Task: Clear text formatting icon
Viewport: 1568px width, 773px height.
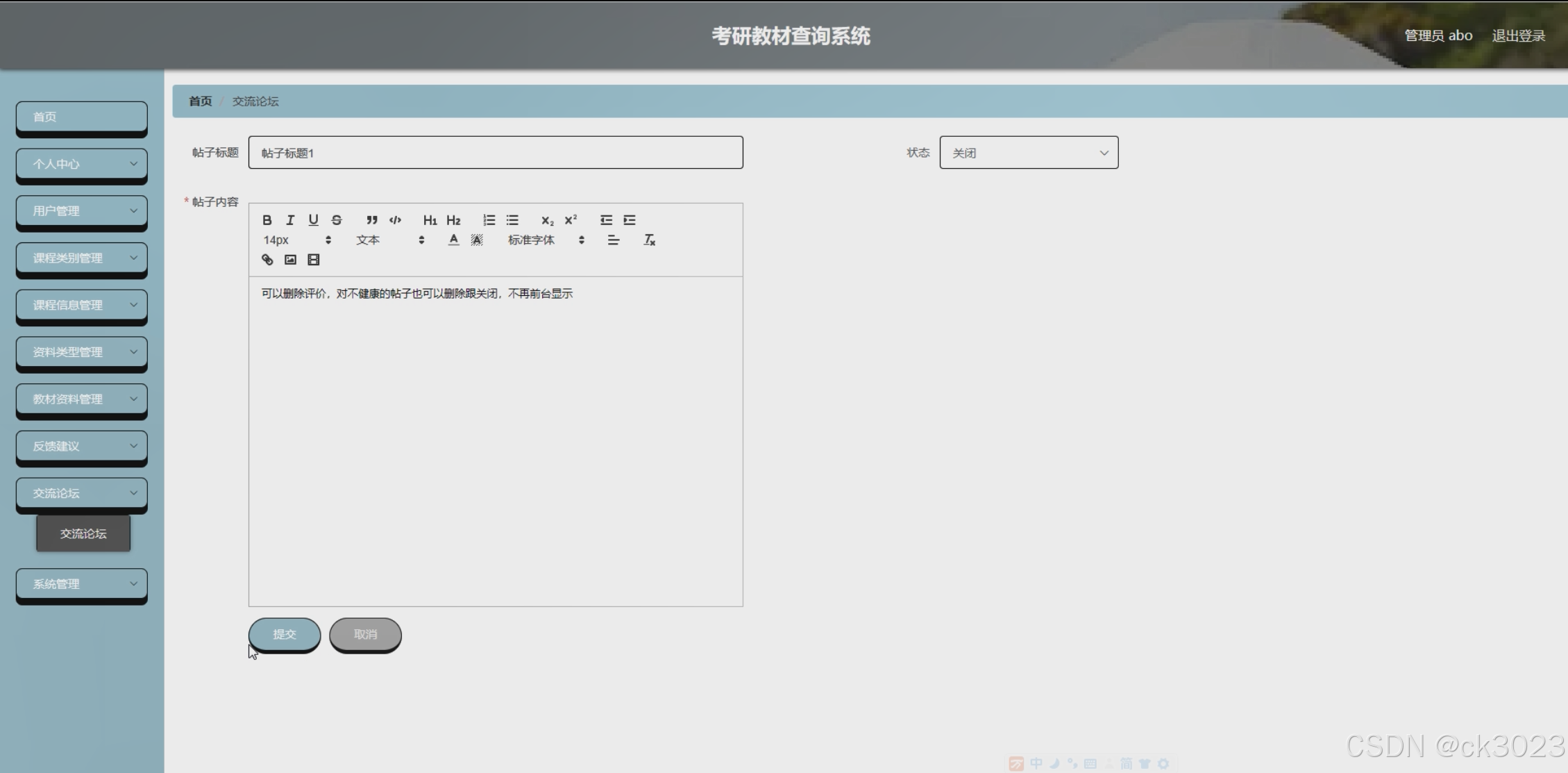Action: [x=649, y=240]
